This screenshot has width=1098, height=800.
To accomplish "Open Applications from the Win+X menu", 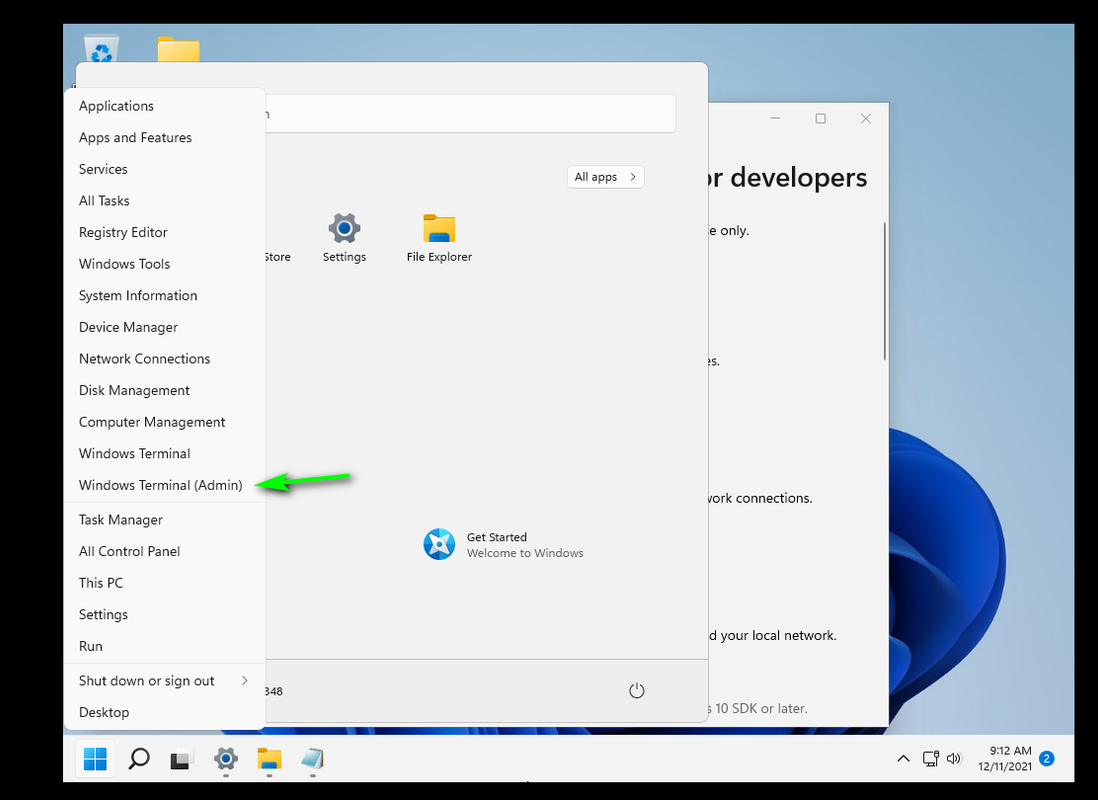I will (165, 106).
